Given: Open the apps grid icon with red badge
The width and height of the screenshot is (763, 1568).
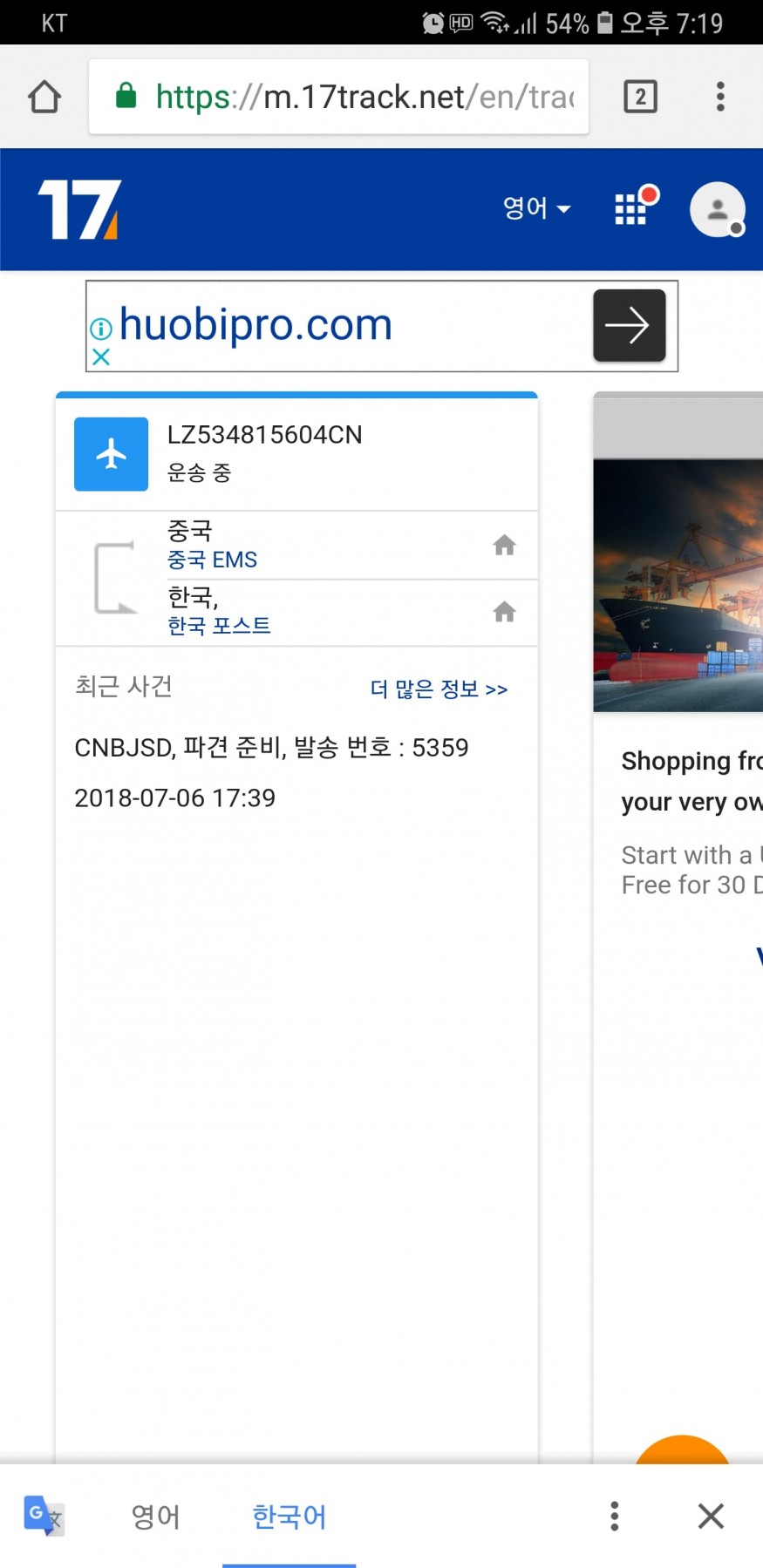Looking at the screenshot, I should tap(632, 208).
